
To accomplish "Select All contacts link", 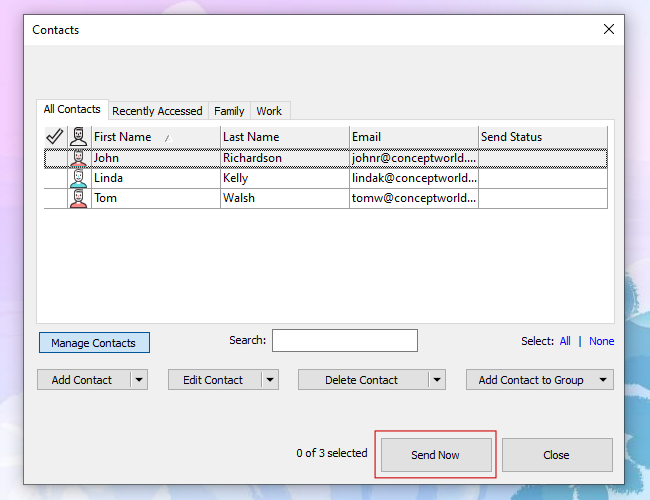I will [565, 341].
